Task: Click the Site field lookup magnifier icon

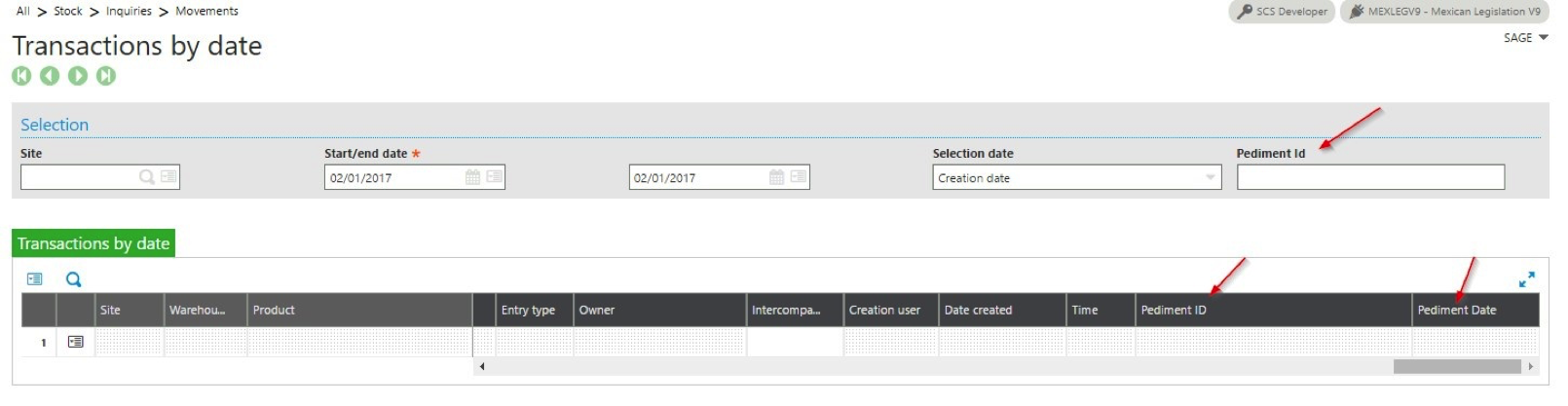Action: coord(147,177)
